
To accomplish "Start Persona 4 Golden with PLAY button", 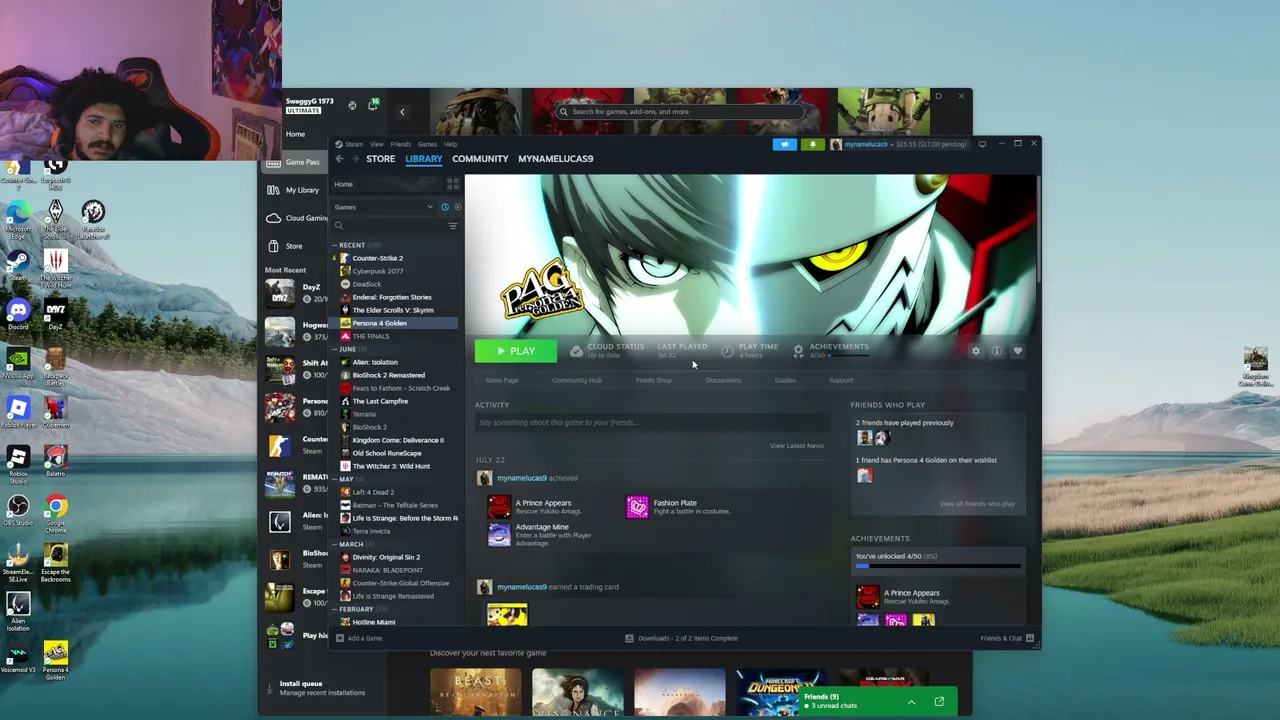I will pyautogui.click(x=516, y=351).
